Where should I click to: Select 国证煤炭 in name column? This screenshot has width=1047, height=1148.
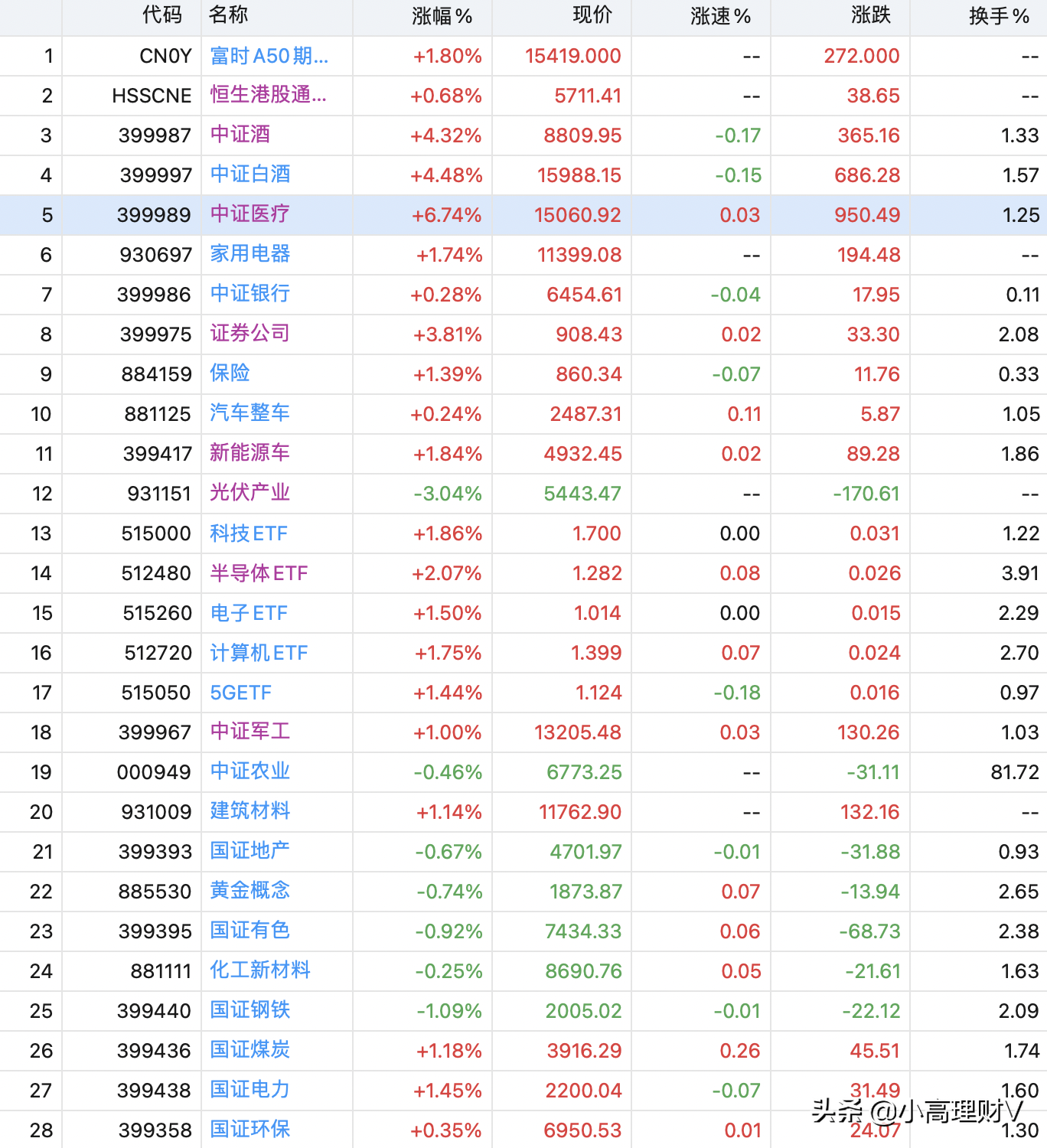250,1051
